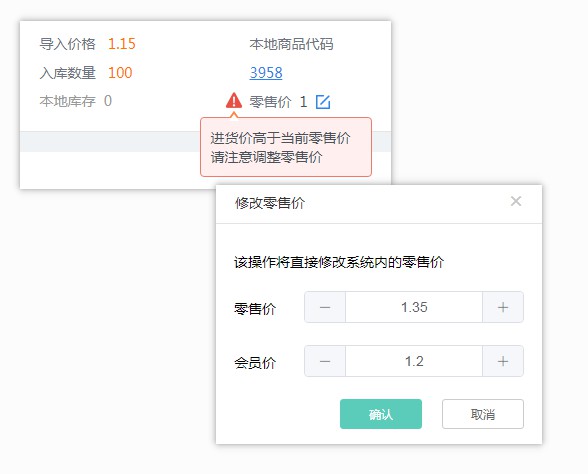Cancel the dialog with 取消 button
The image size is (588, 474).
pos(483,414)
